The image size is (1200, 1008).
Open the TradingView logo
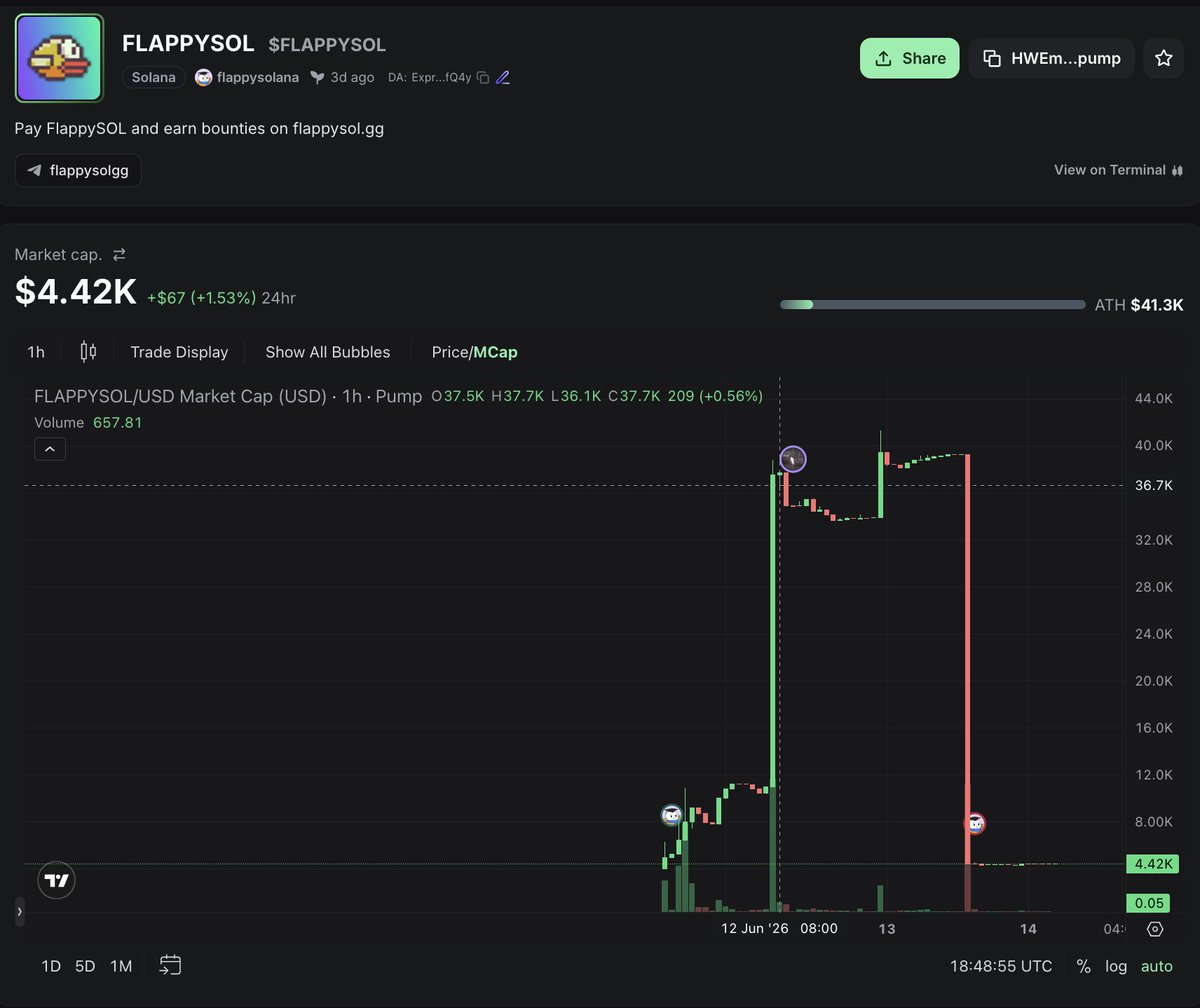tap(57, 881)
